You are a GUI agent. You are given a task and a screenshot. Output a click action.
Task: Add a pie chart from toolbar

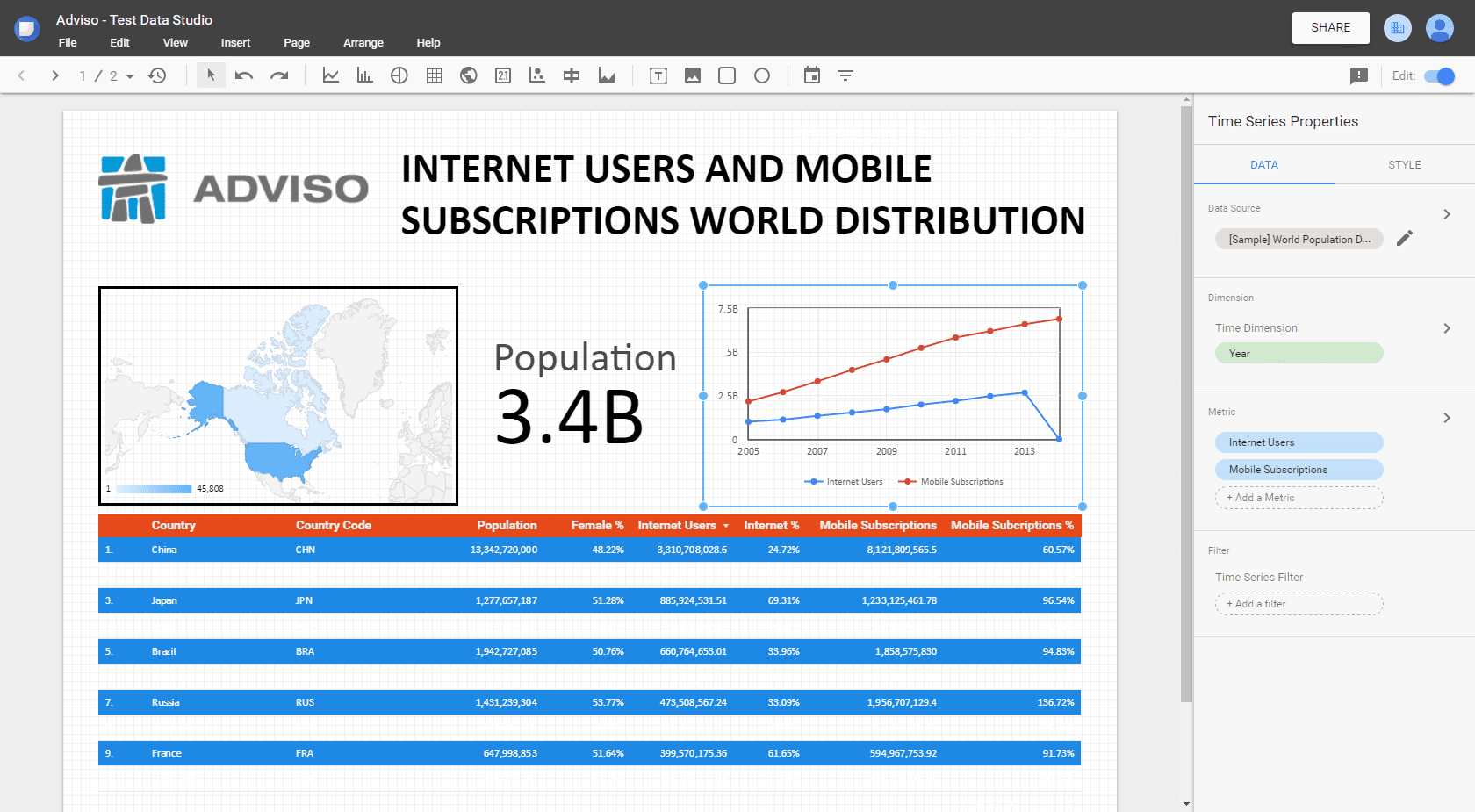399,75
